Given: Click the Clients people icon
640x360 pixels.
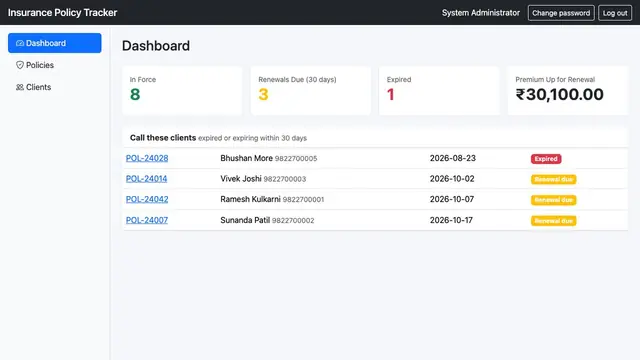Looking at the screenshot, I should (20, 87).
